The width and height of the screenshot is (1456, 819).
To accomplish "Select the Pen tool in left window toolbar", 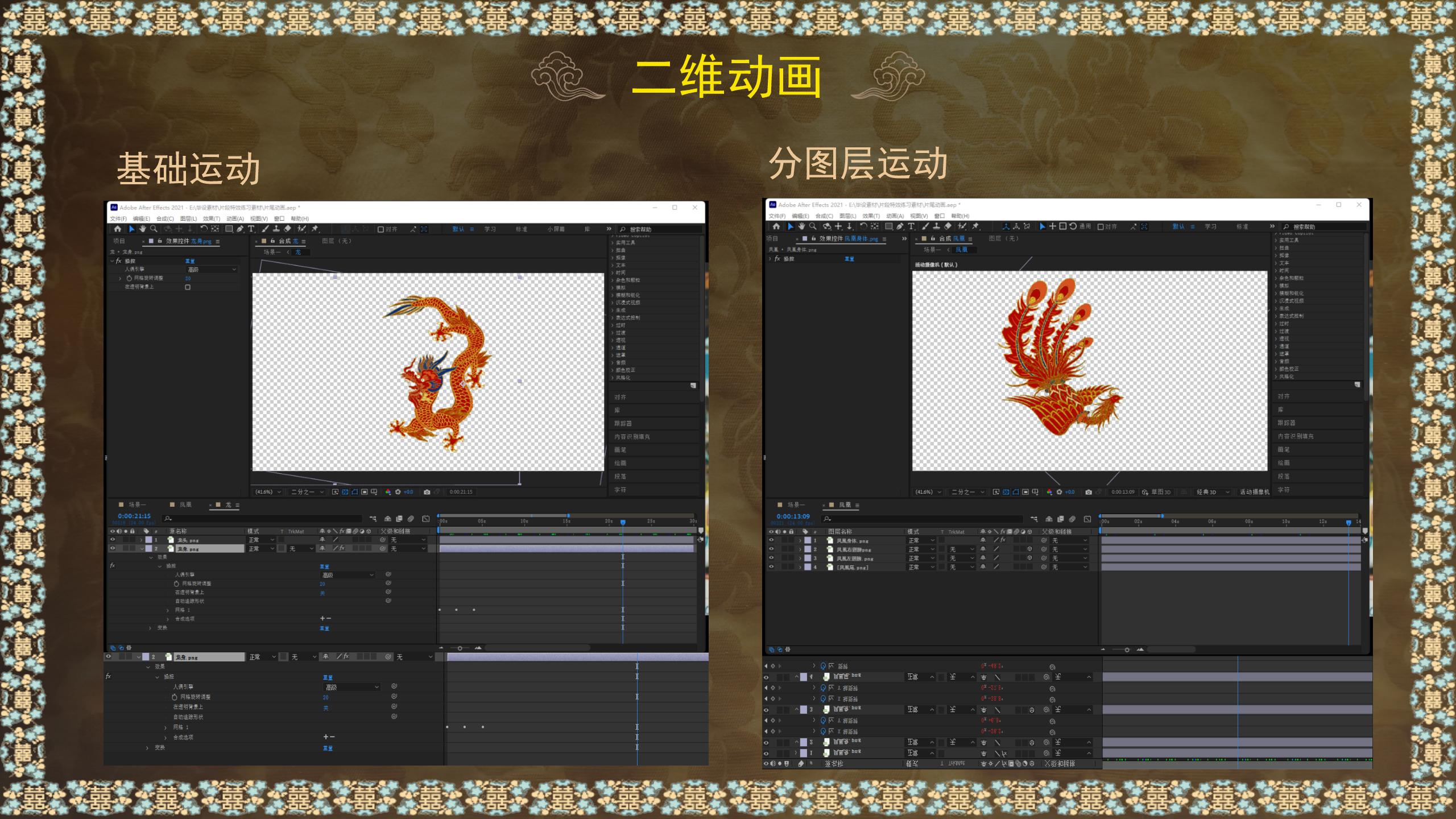I will 240,229.
